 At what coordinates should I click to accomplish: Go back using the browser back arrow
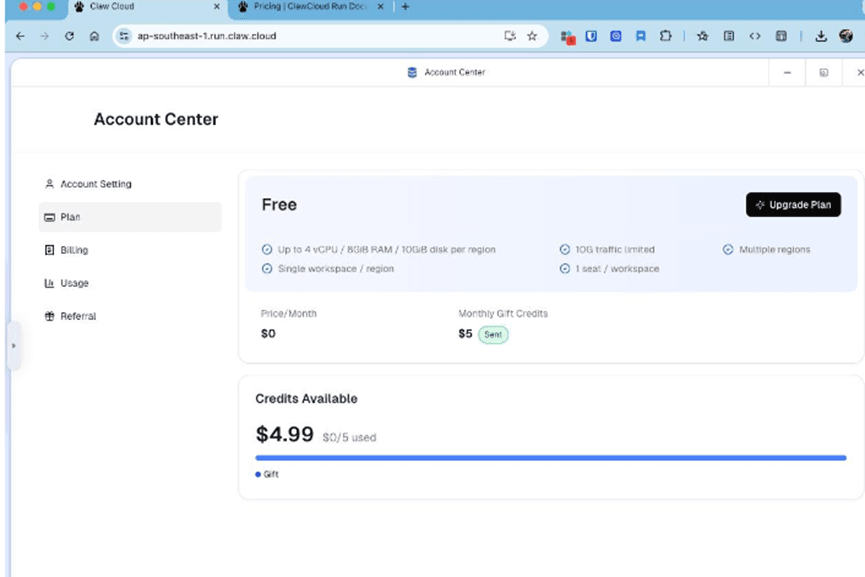pos(21,36)
